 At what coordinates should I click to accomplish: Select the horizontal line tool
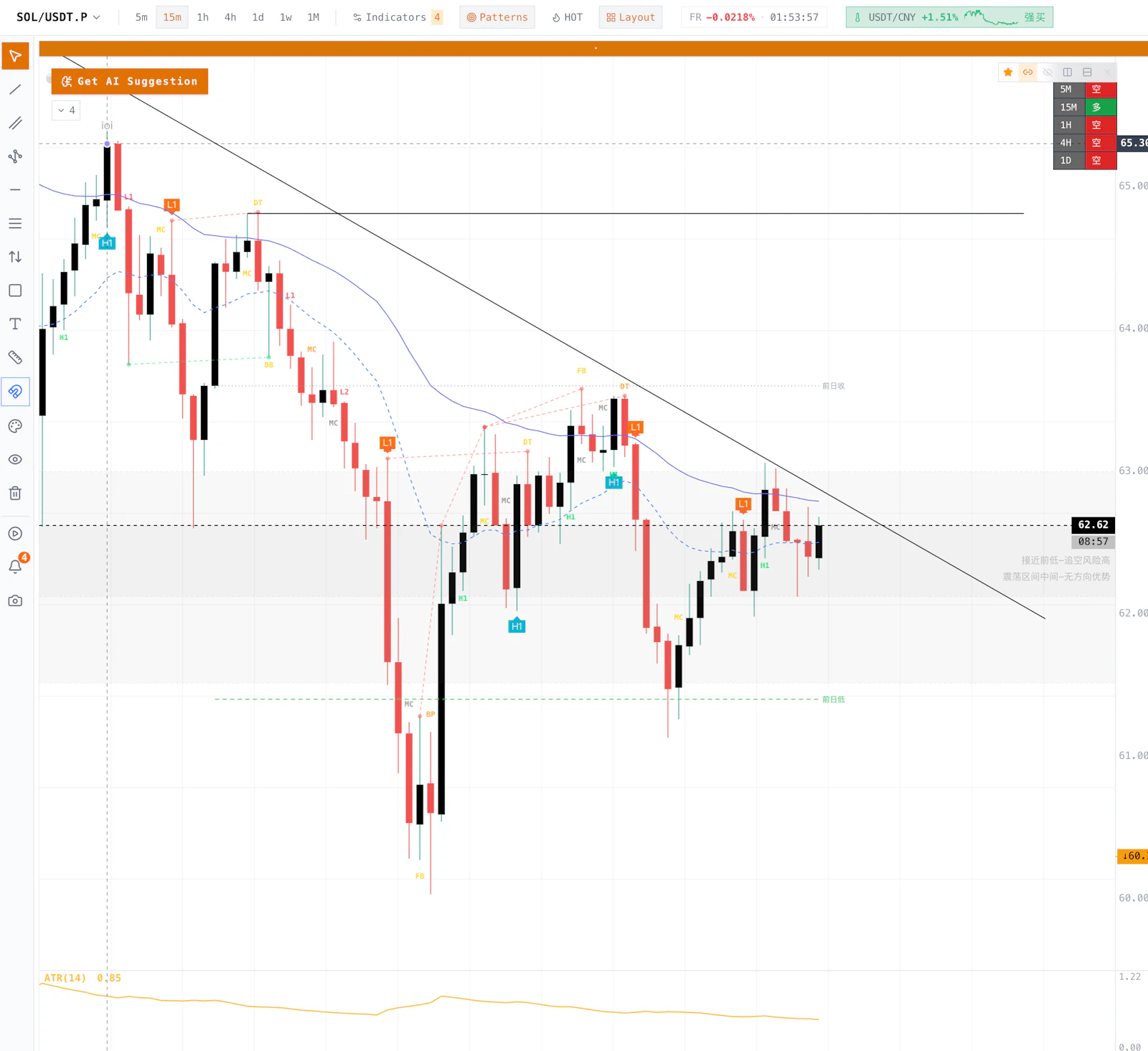[x=15, y=190]
